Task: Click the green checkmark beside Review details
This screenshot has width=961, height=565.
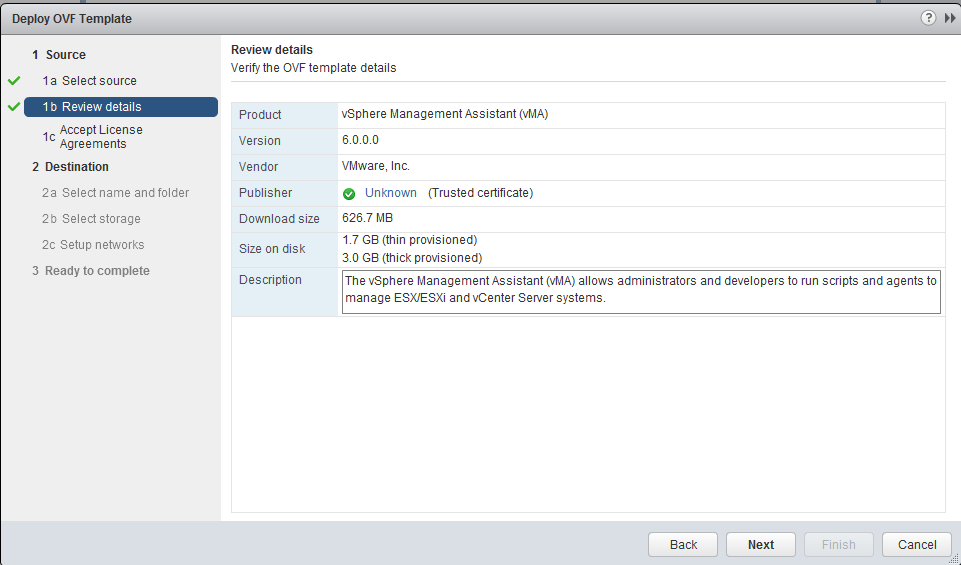Action: coord(14,107)
